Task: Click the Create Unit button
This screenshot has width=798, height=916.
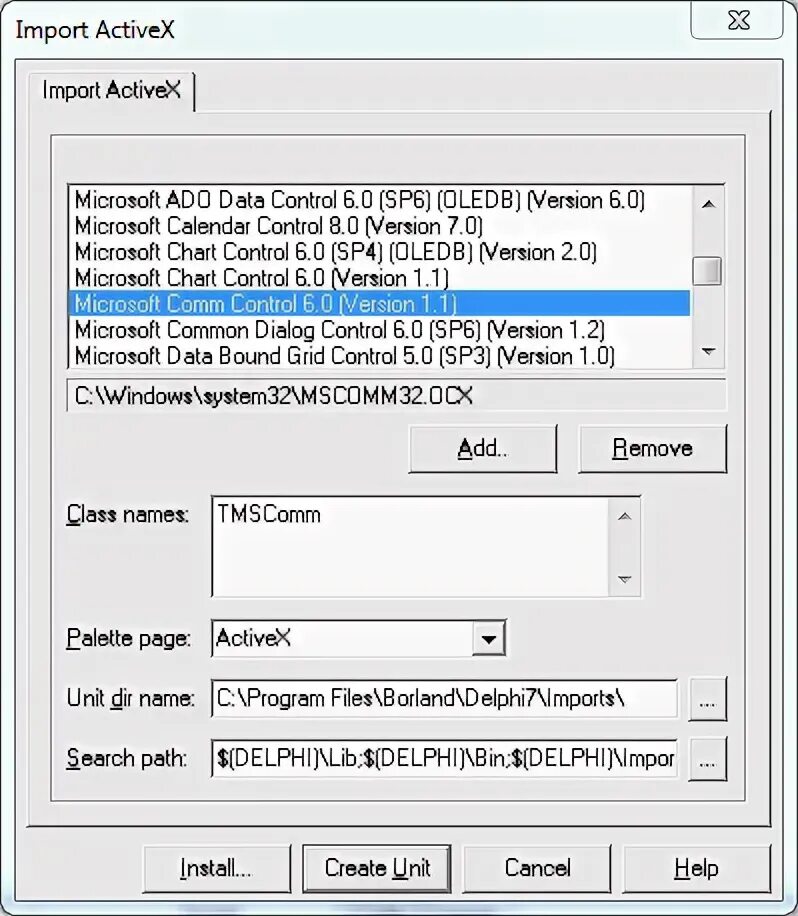Action: [x=377, y=868]
